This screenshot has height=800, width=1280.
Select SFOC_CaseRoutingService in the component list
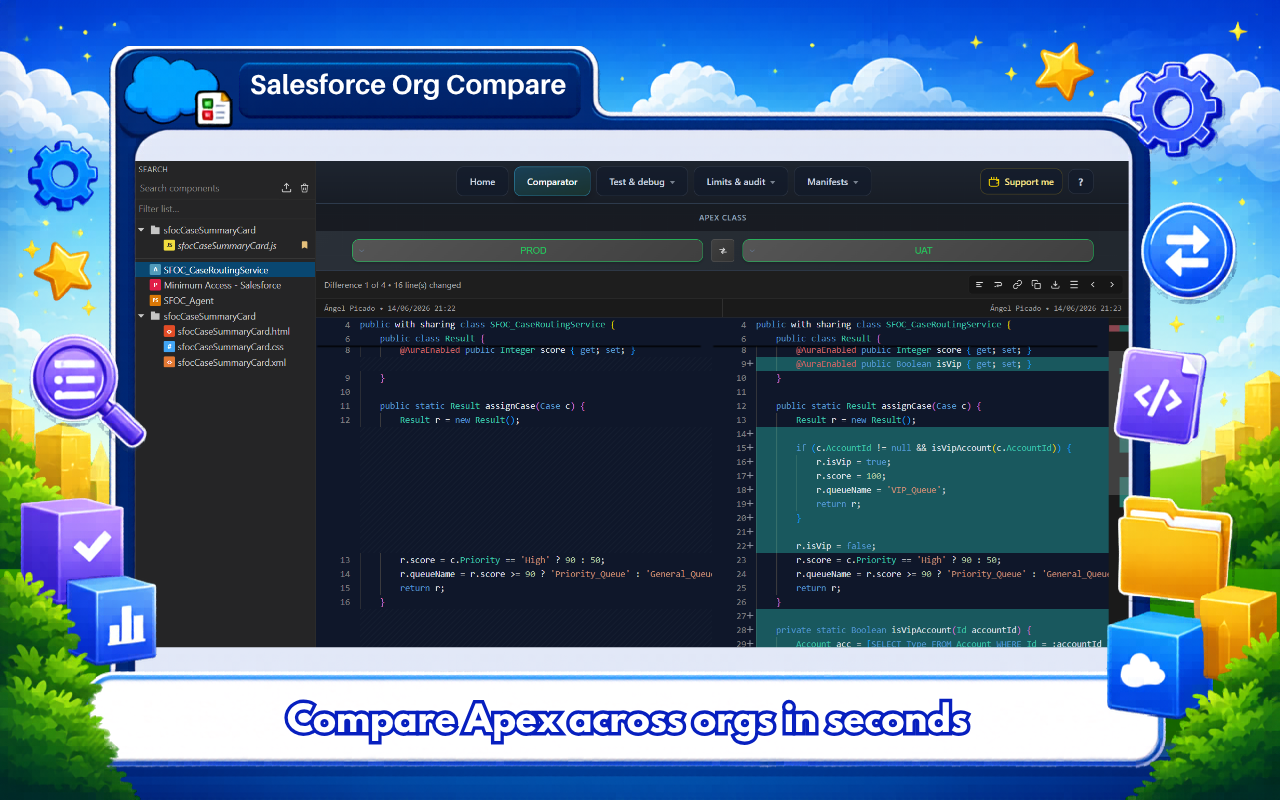(226, 270)
